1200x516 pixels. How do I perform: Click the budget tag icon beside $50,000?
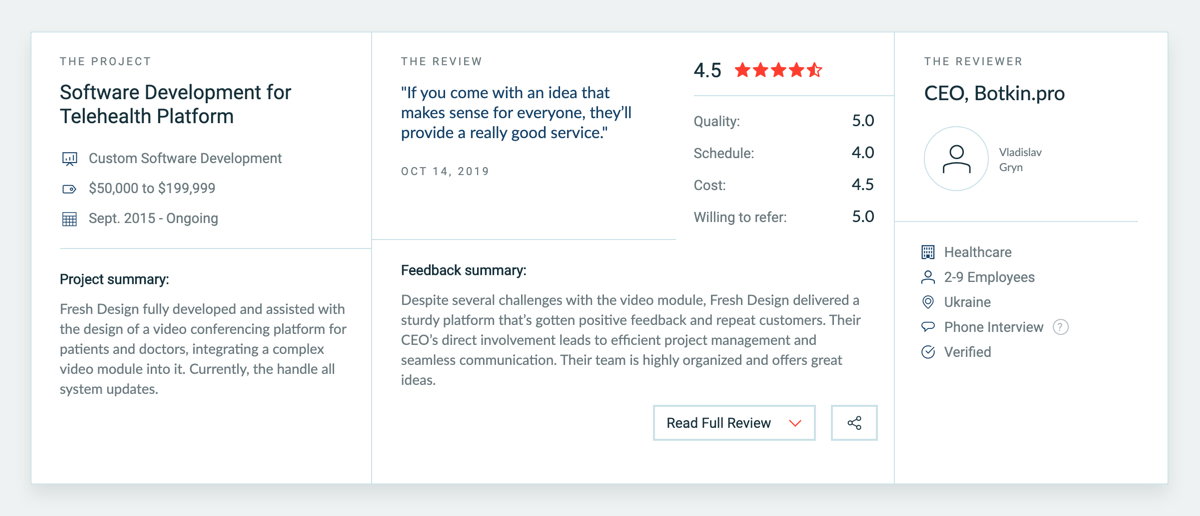[x=69, y=189]
